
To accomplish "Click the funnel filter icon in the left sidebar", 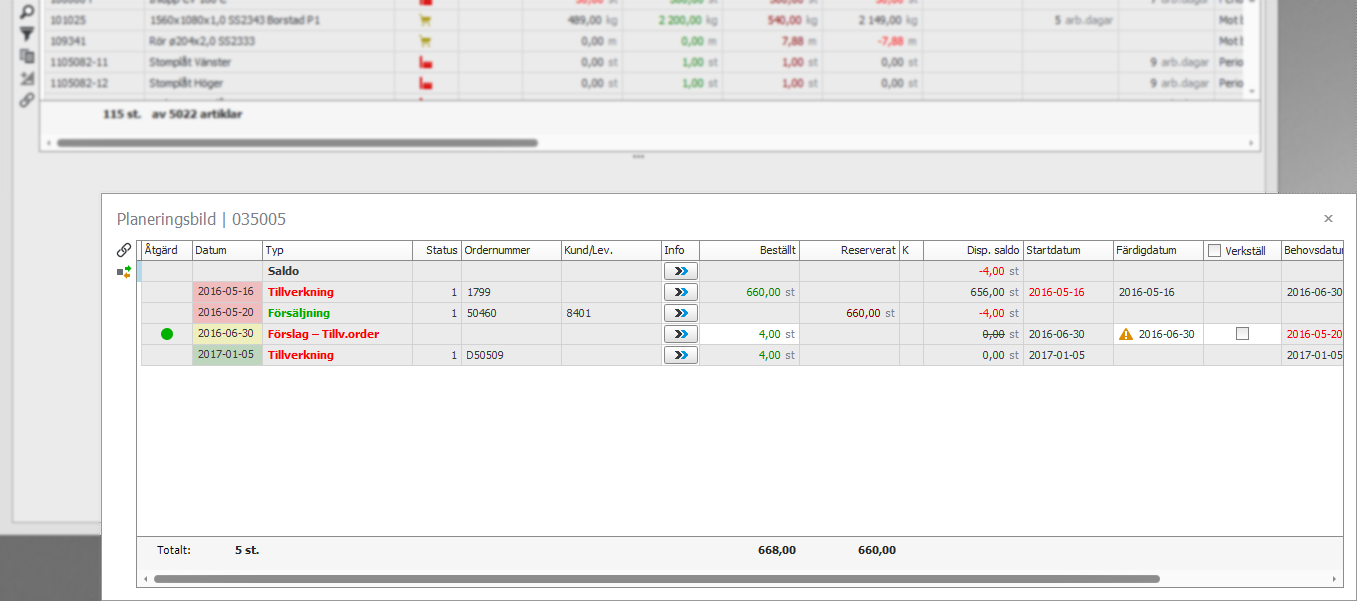I will coord(27,35).
